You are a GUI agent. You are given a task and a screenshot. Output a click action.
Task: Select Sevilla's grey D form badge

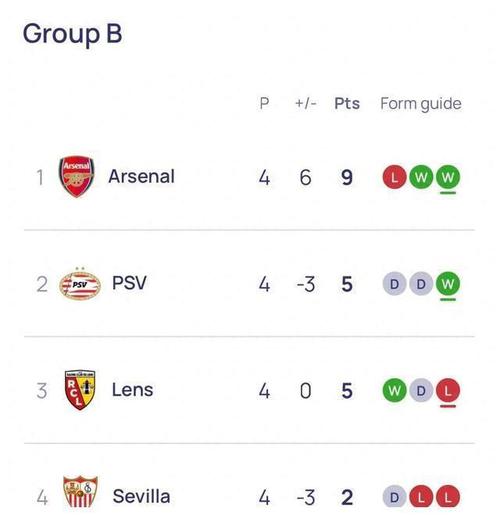tap(394, 497)
